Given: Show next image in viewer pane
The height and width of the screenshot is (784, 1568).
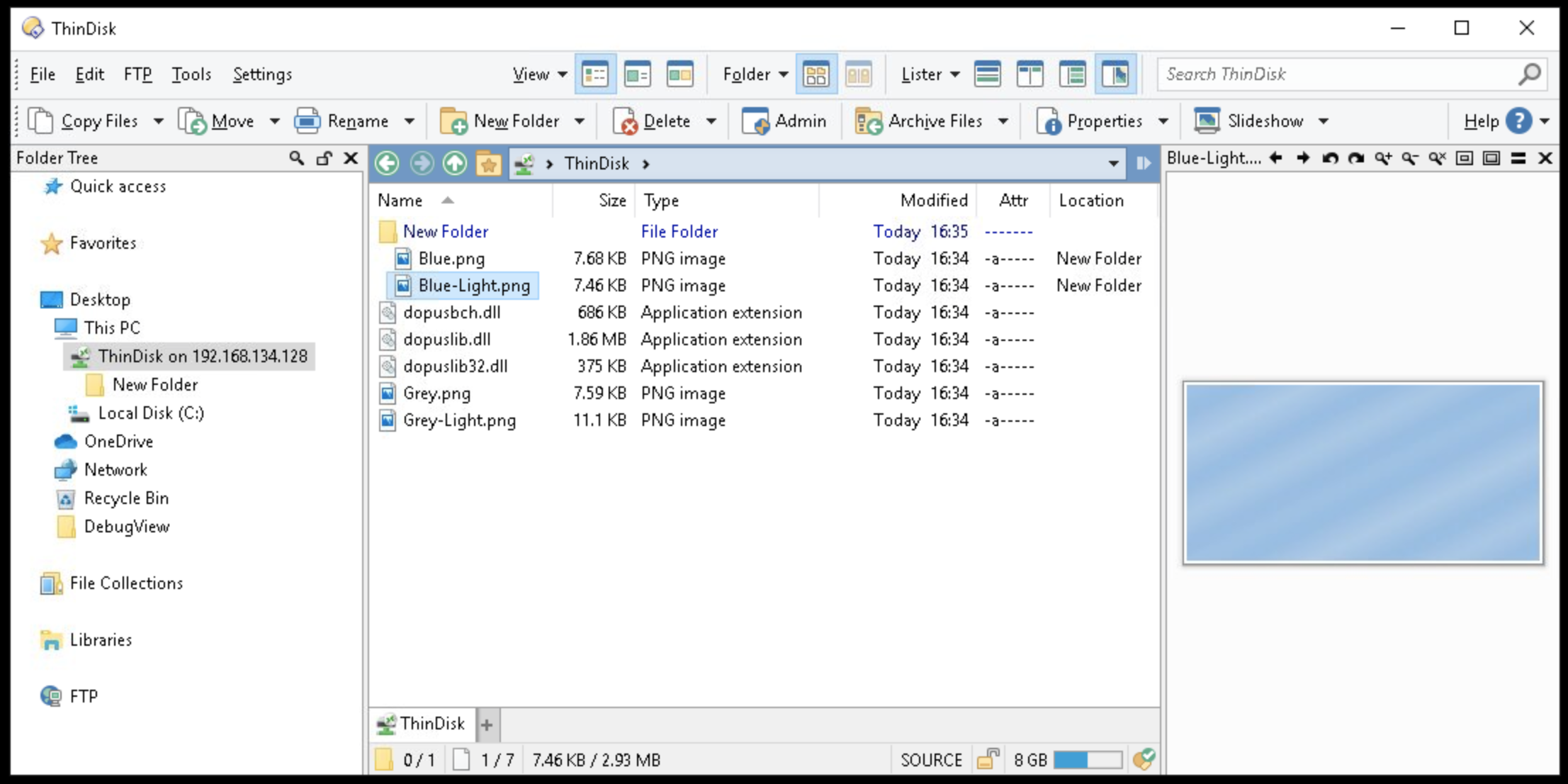Looking at the screenshot, I should coord(1303,158).
